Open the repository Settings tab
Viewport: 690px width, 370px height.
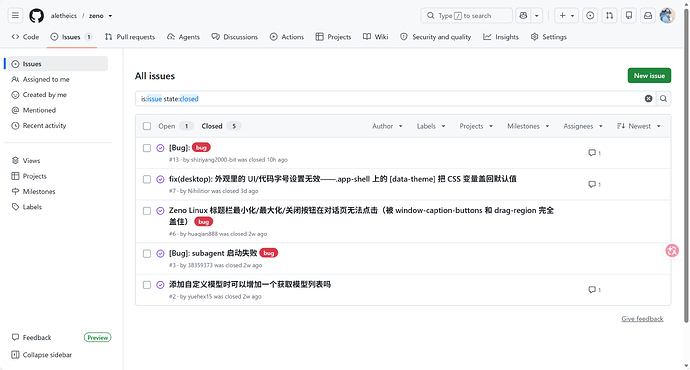coord(548,37)
